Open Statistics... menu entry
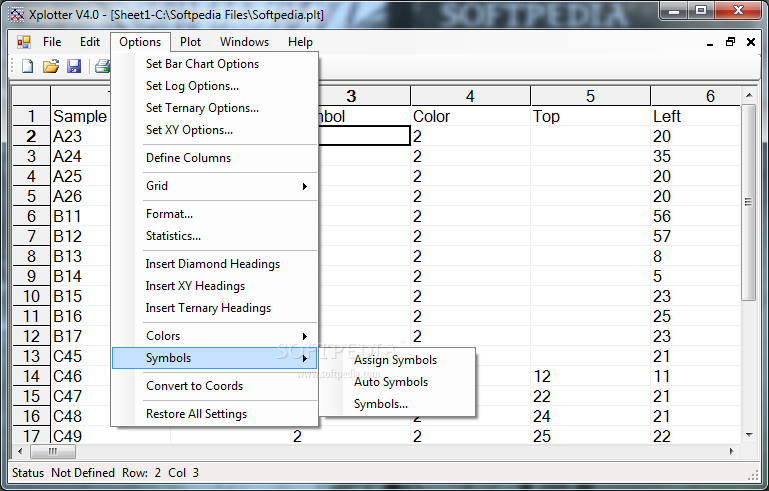769x491 pixels. pos(215,236)
